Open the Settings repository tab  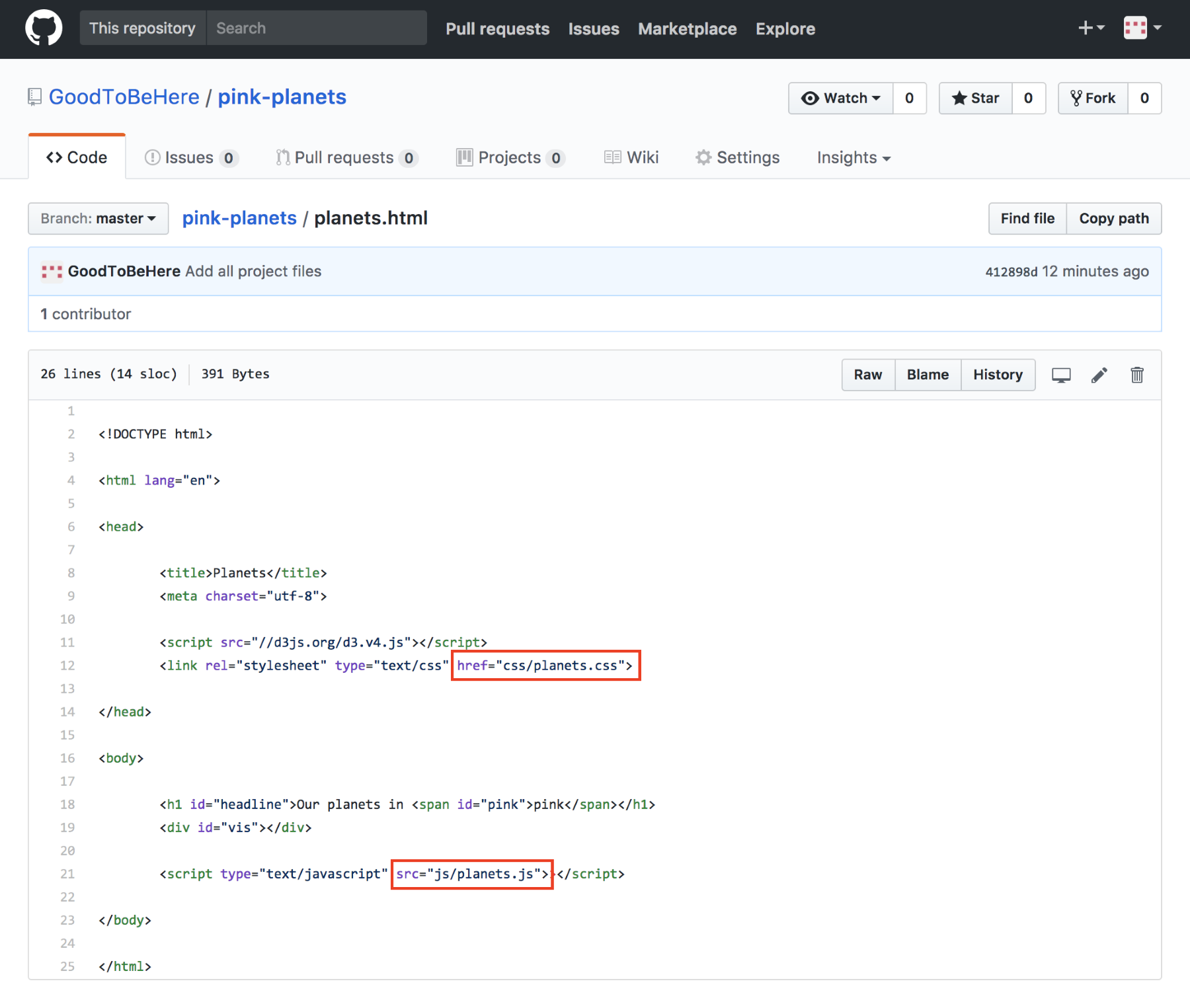(x=737, y=158)
